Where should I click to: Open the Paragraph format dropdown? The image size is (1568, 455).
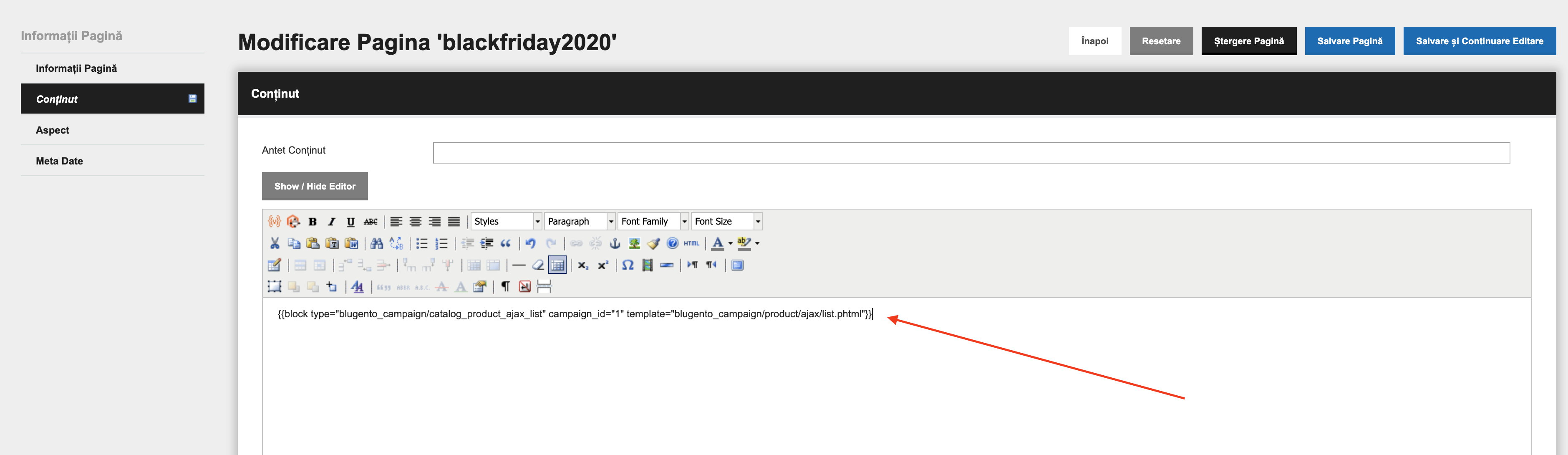tap(580, 221)
